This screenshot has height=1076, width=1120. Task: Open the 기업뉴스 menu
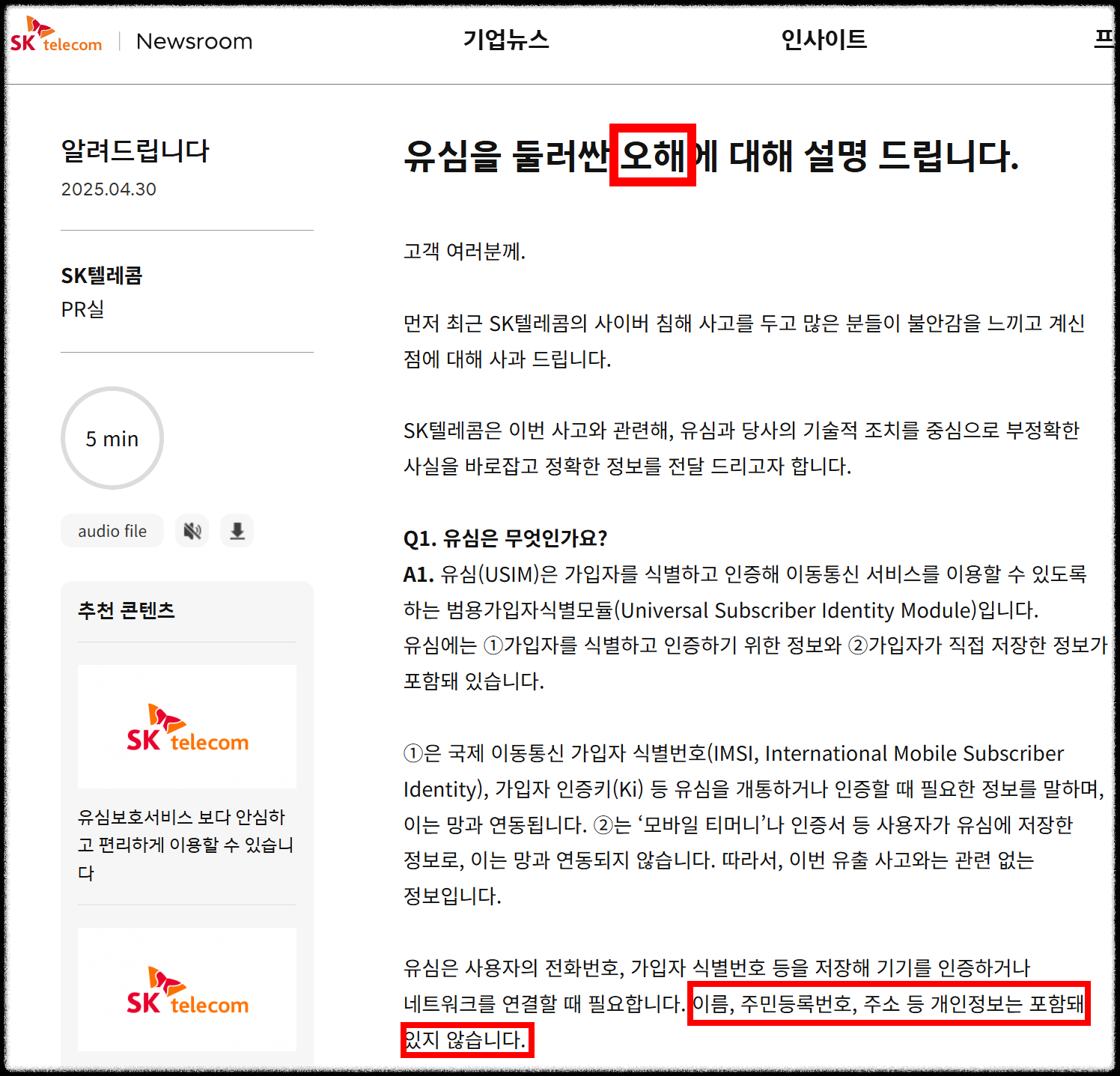506,39
